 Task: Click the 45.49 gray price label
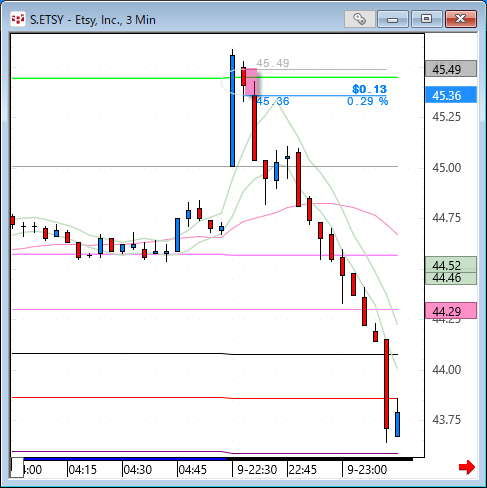(x=451, y=69)
